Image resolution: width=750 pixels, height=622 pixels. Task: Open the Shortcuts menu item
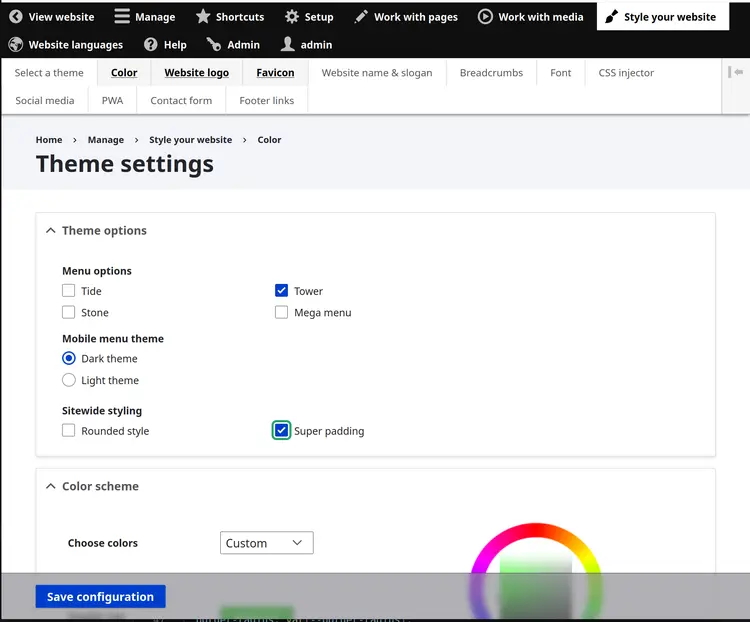230,17
